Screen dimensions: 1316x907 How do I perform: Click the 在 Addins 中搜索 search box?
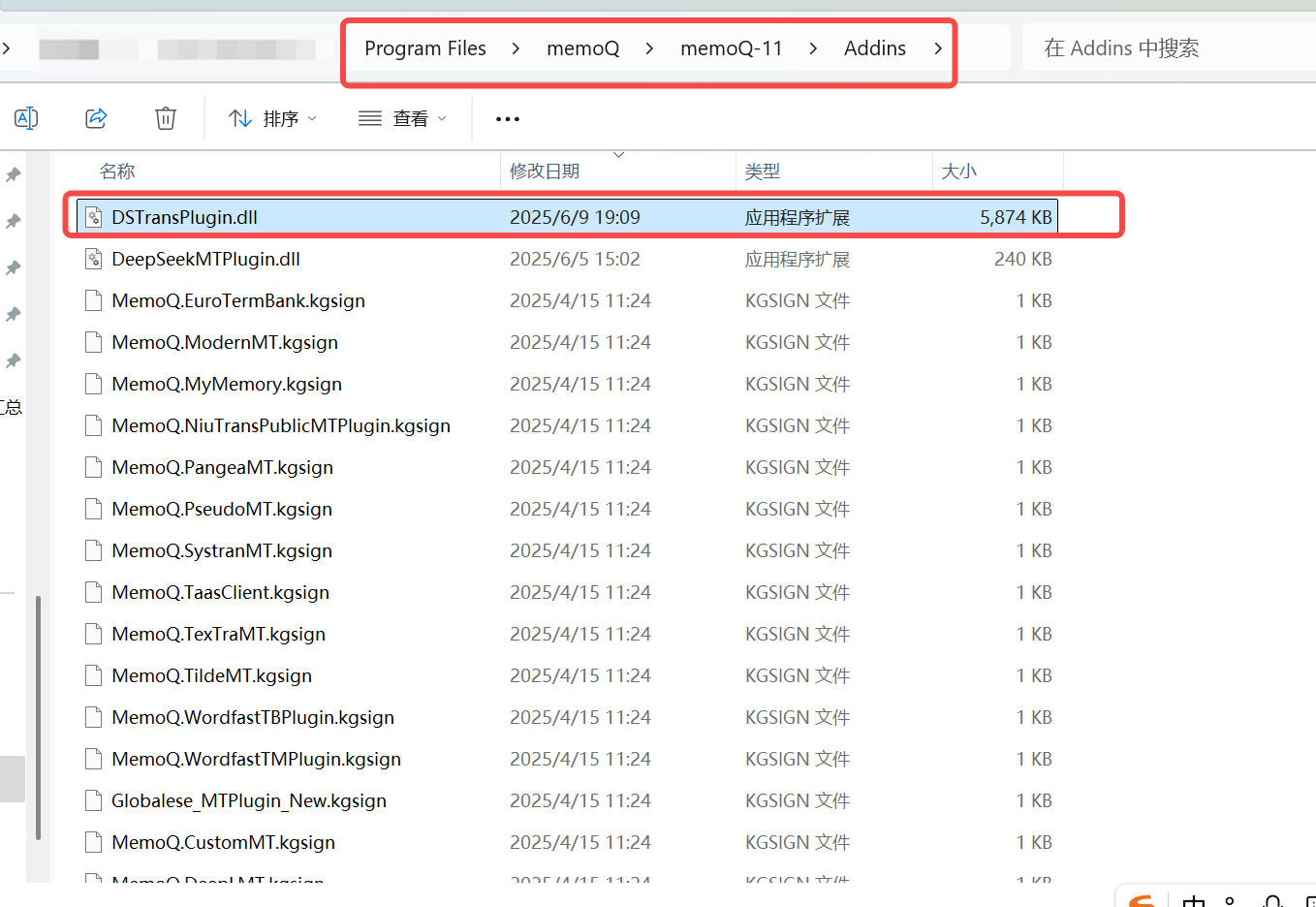(x=1169, y=48)
